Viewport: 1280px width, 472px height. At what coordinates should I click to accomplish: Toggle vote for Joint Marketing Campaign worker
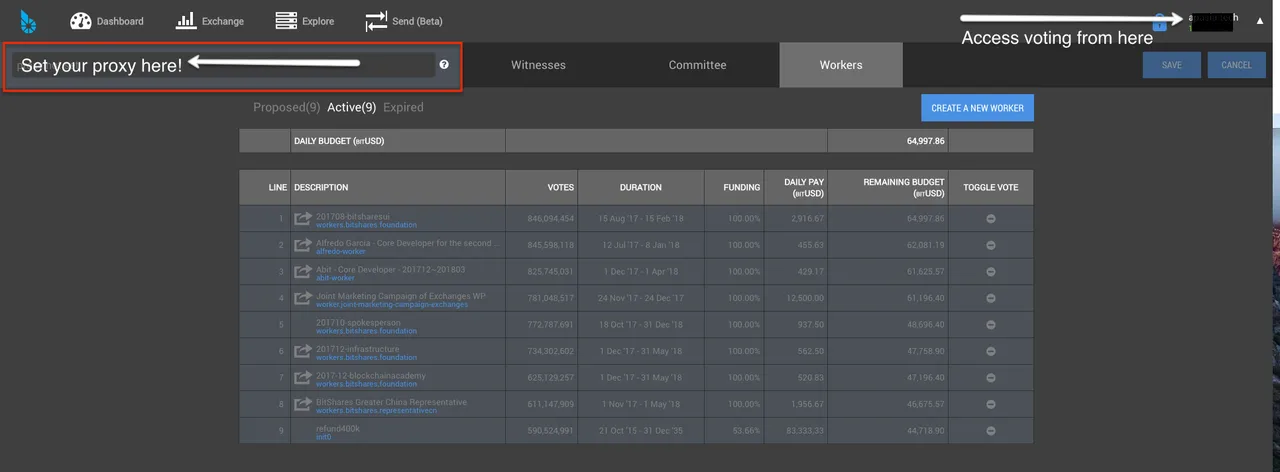tap(991, 298)
